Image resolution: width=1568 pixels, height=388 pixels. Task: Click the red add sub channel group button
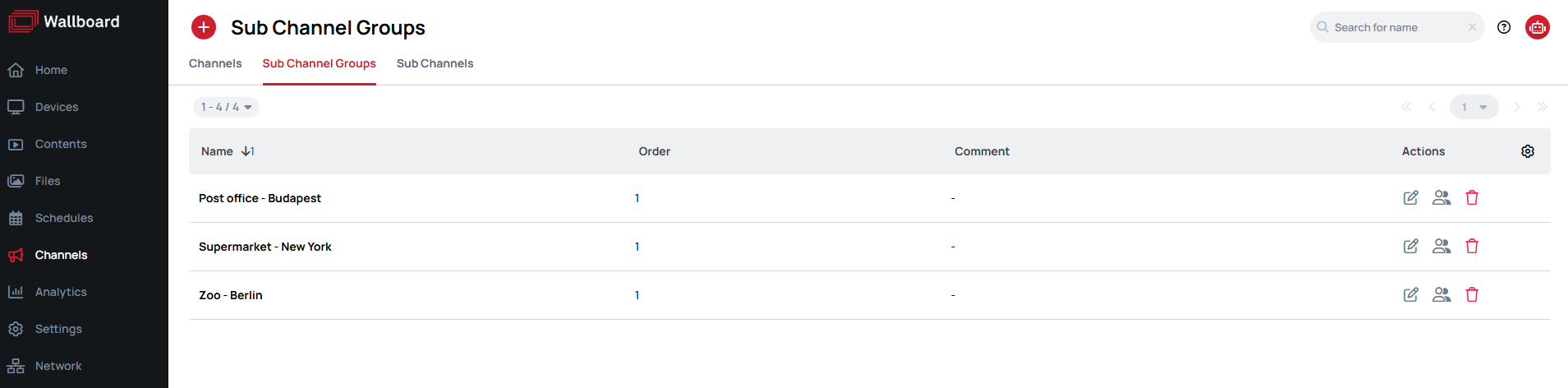[204, 27]
